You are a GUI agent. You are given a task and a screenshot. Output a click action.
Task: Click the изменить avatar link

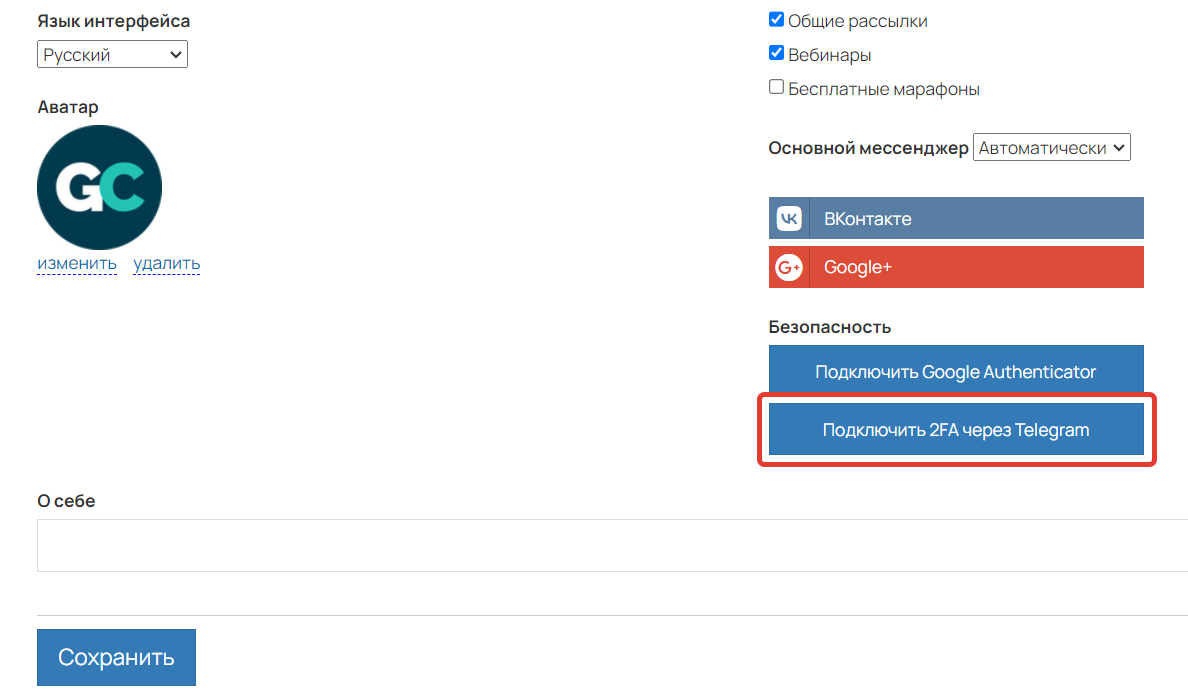[x=77, y=264]
